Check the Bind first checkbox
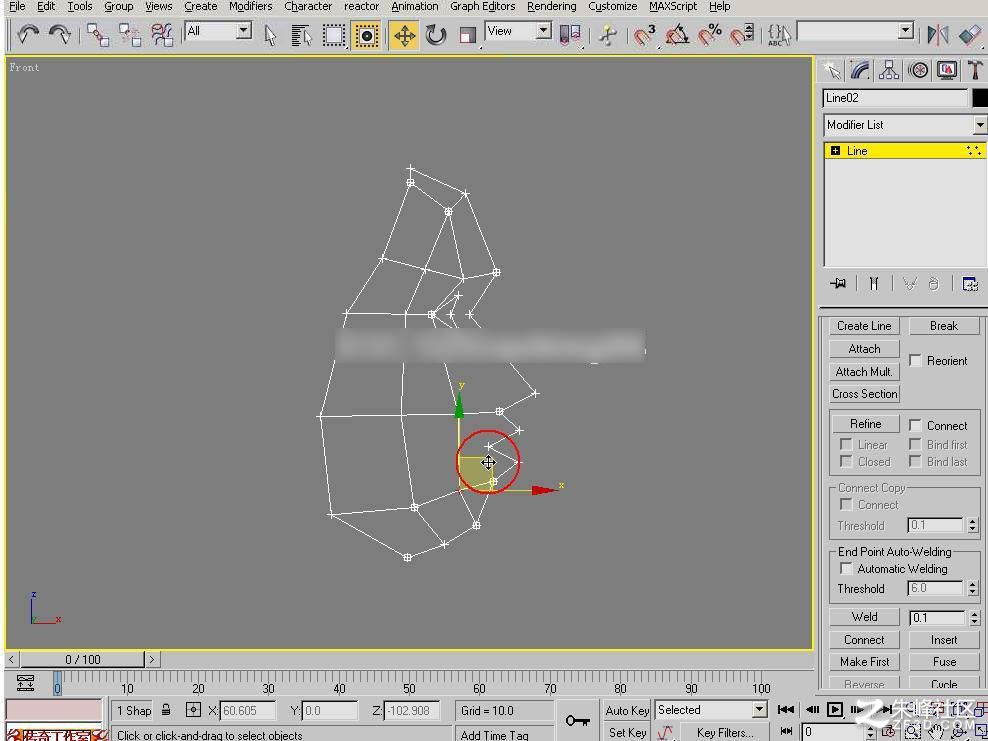Viewport: 988px width, 741px height. (915, 444)
